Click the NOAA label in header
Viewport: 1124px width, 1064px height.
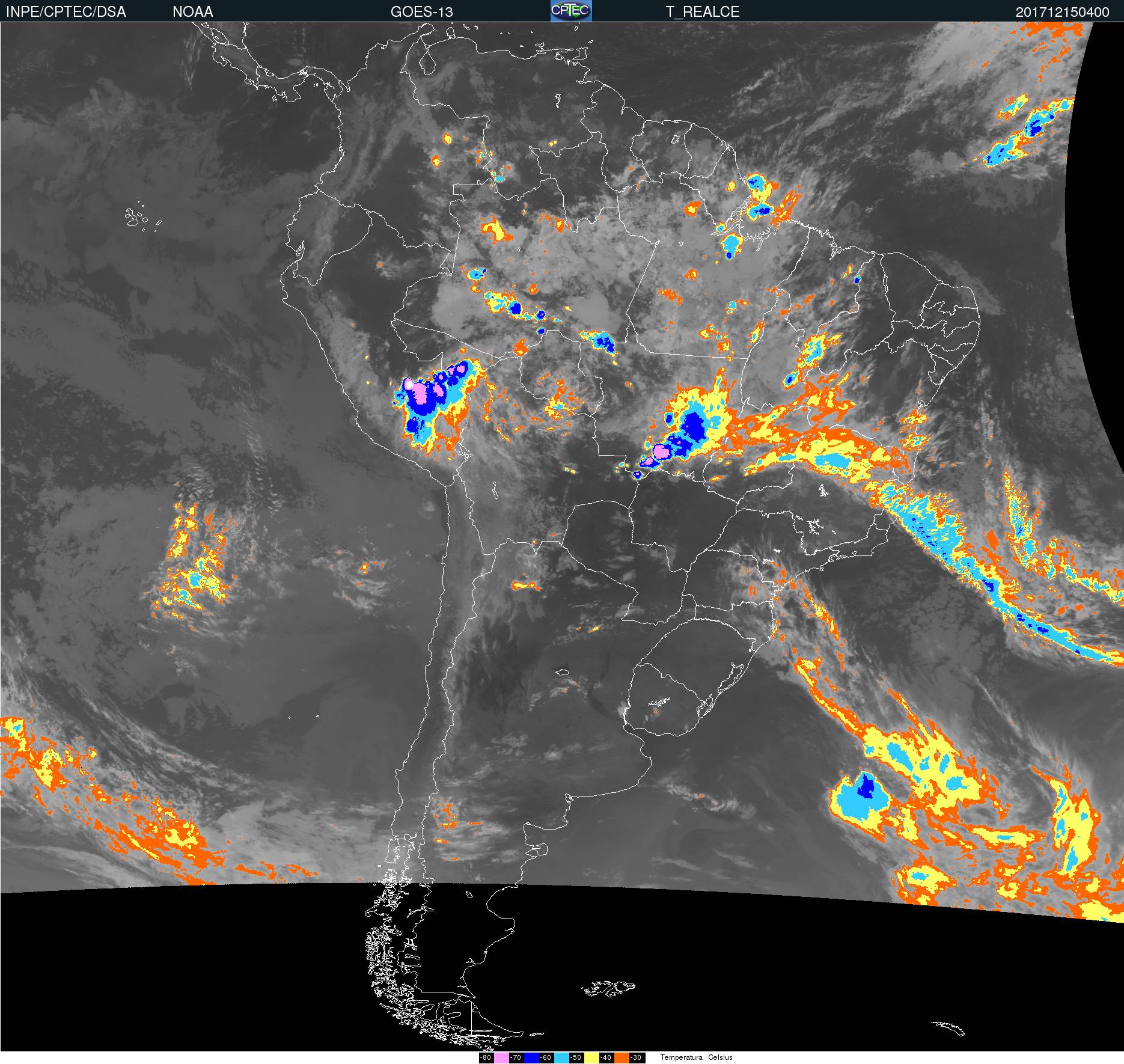point(192,12)
